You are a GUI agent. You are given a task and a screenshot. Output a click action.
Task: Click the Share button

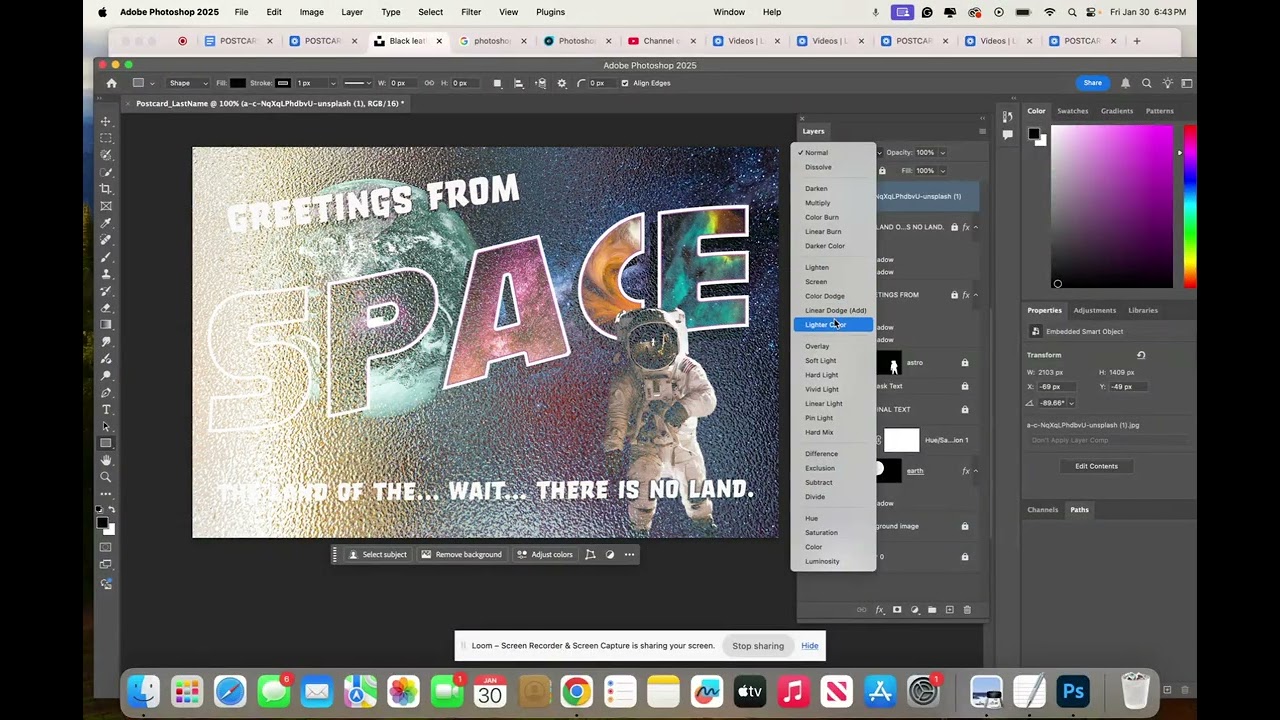point(1093,83)
